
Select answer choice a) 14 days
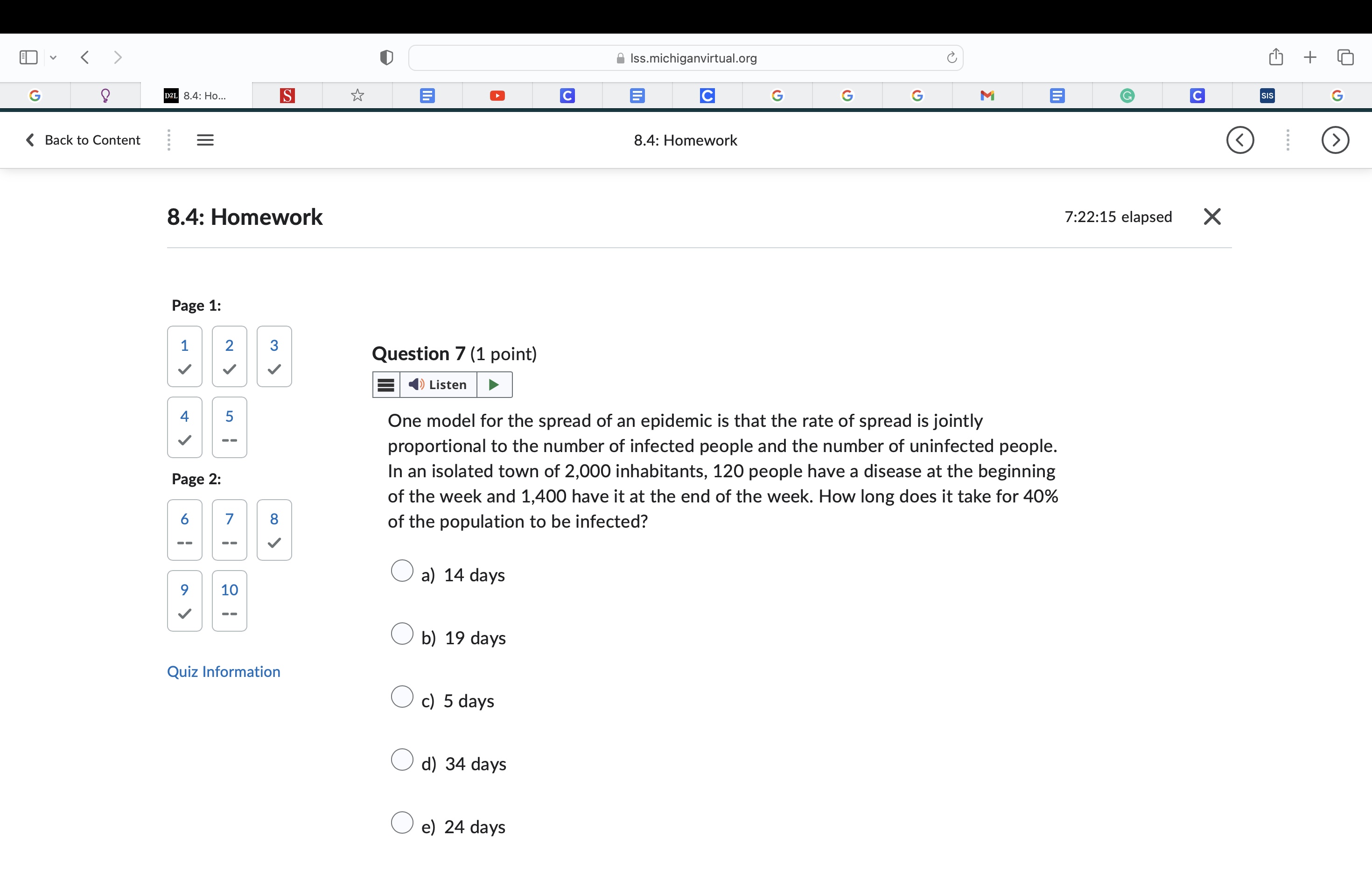(402, 571)
